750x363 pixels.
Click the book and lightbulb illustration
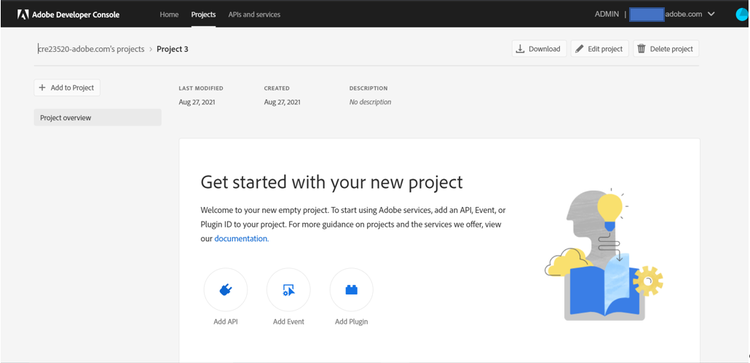click(604, 255)
